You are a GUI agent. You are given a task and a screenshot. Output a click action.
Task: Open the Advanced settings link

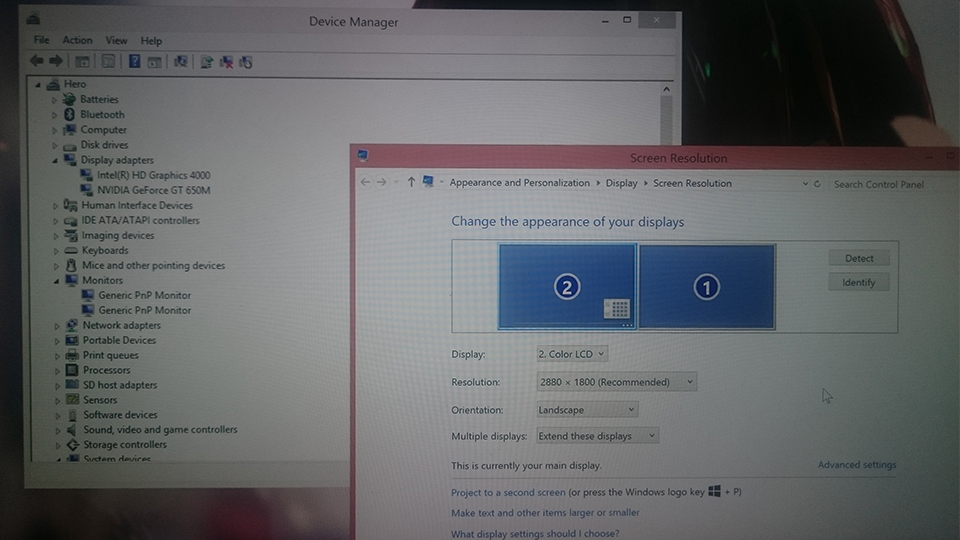click(857, 465)
